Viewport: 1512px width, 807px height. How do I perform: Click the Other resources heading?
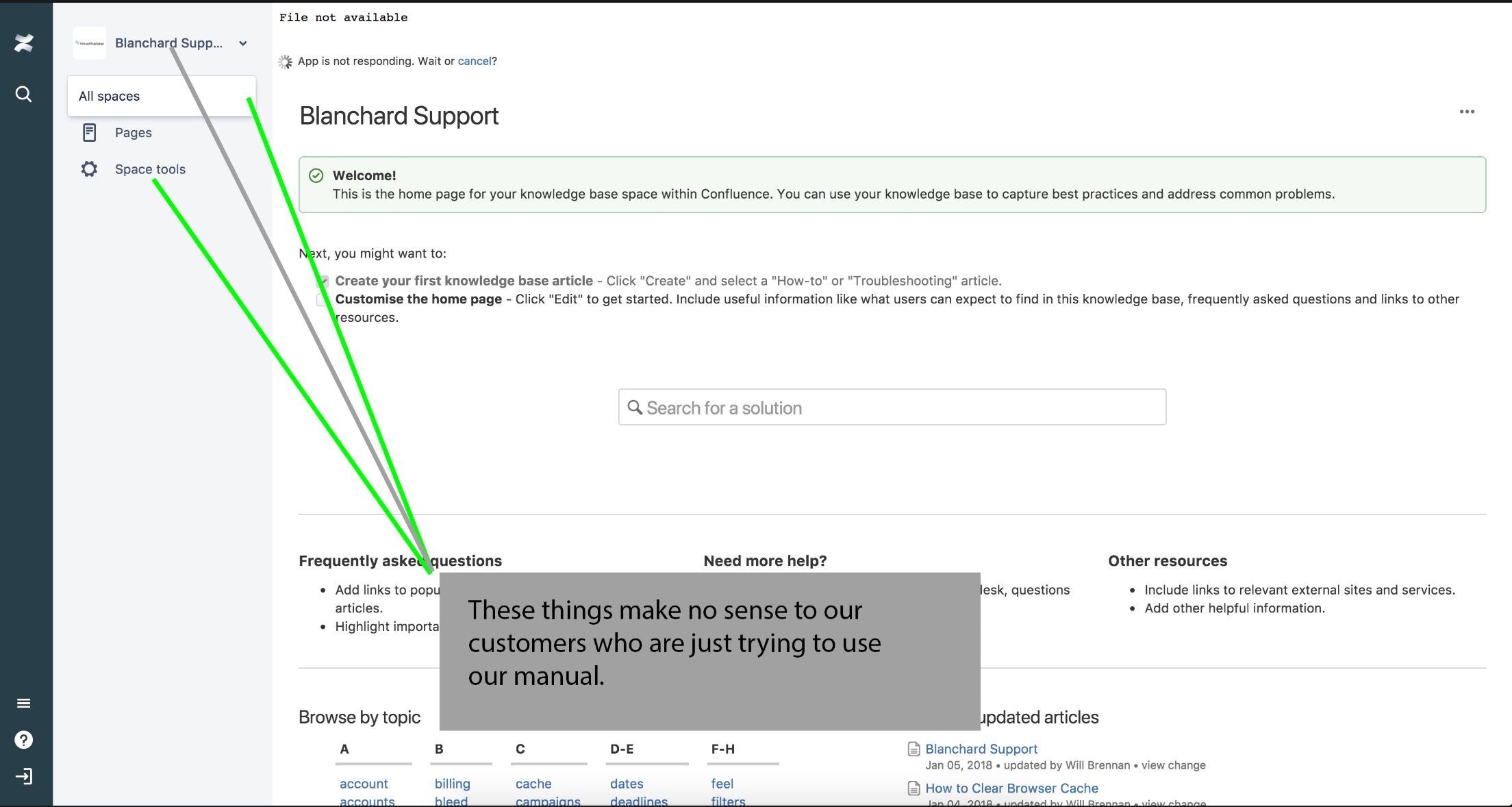1168,560
